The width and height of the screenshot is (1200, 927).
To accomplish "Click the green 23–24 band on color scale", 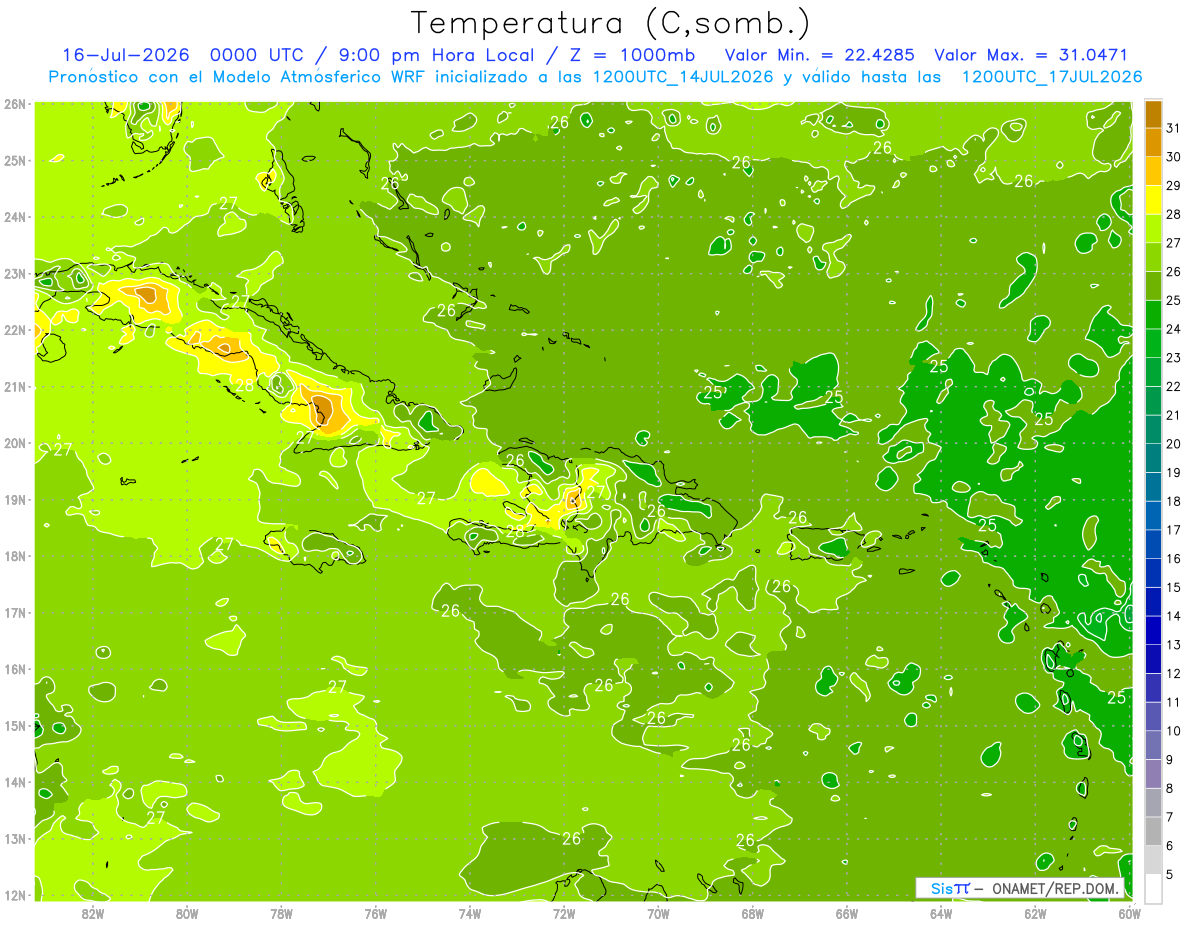I will coord(1153,343).
